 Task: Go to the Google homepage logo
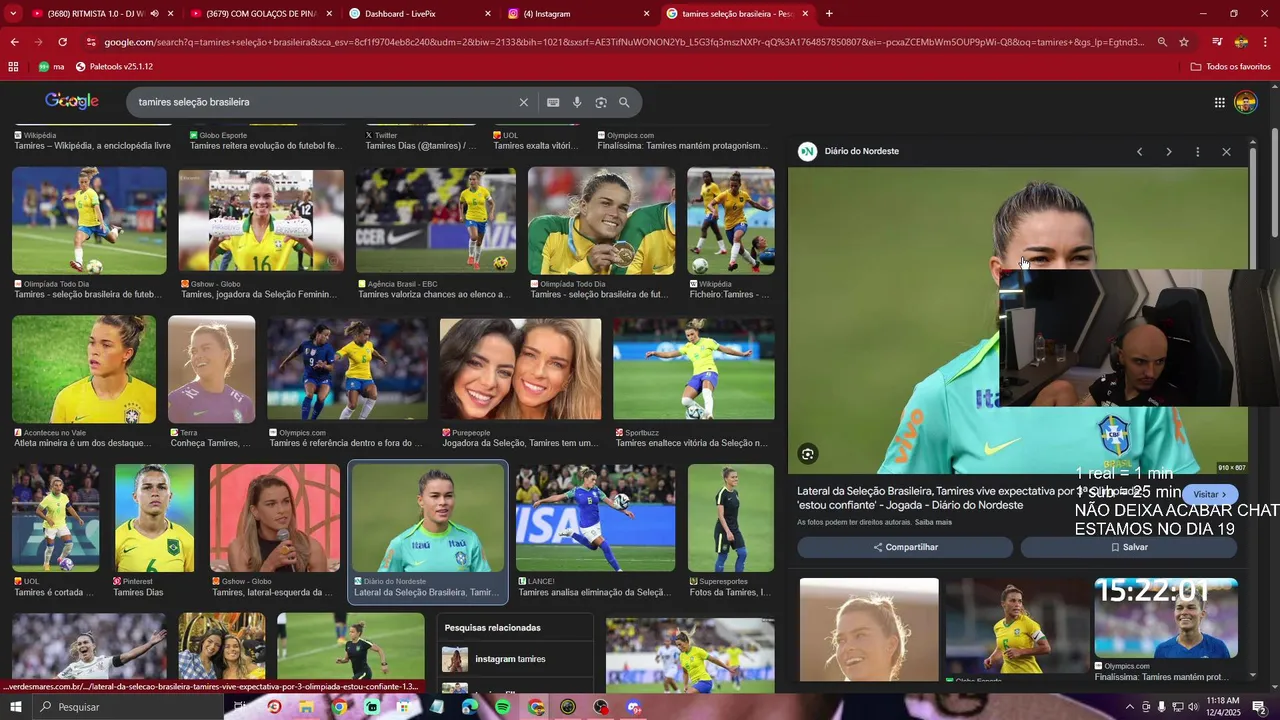tap(72, 101)
